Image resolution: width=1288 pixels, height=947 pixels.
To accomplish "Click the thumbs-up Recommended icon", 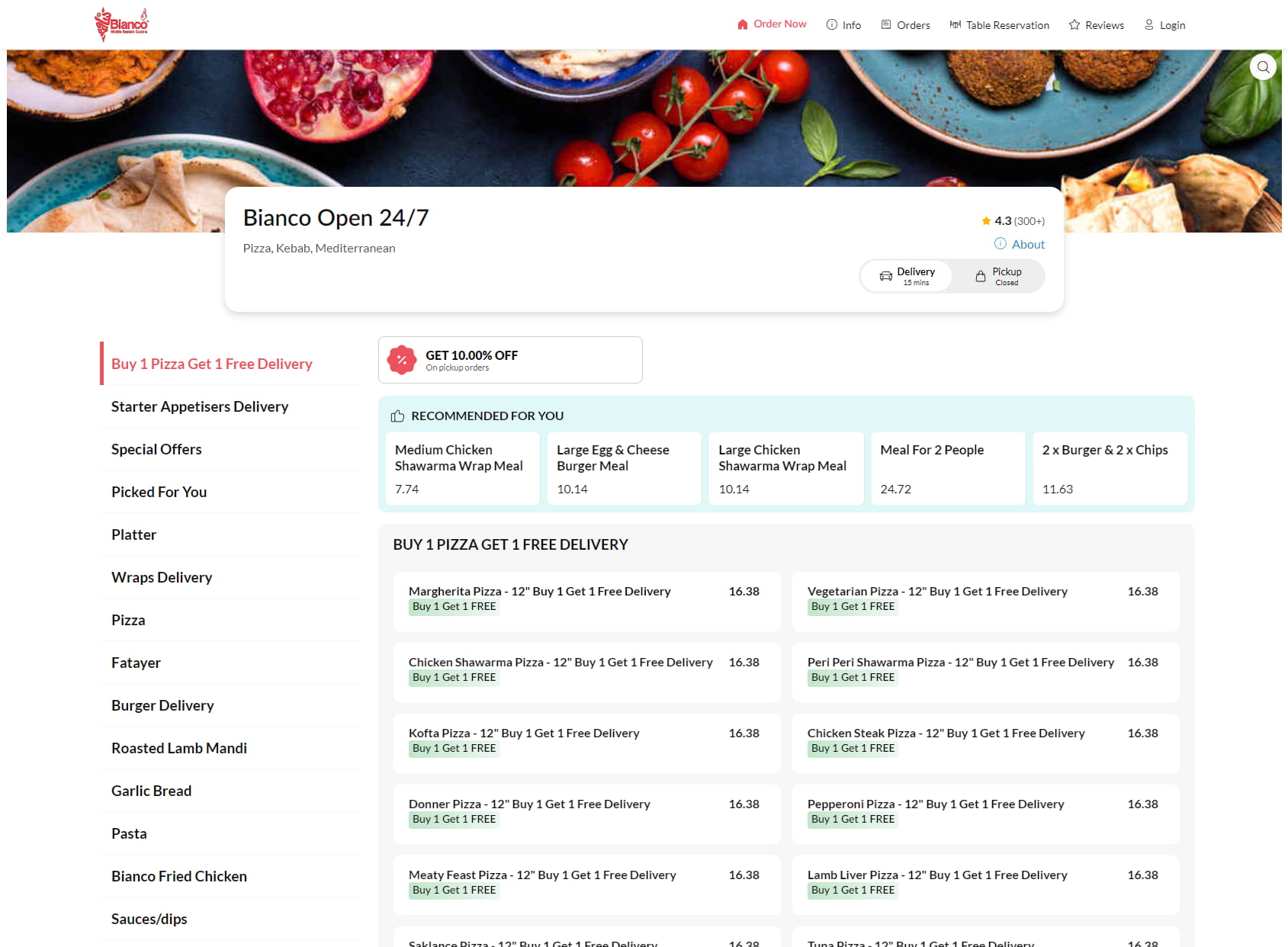I will (397, 416).
